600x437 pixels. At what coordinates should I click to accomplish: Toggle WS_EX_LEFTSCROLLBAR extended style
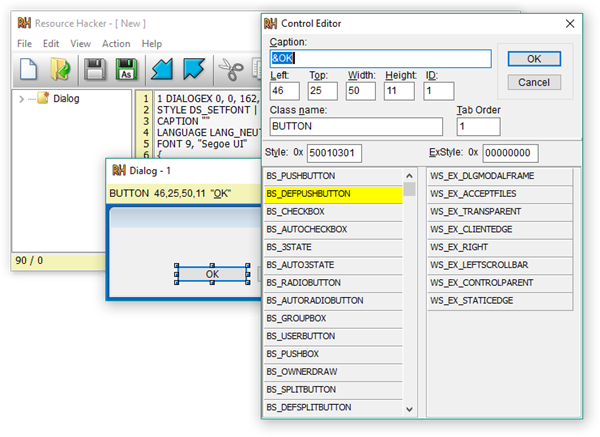click(x=500, y=265)
